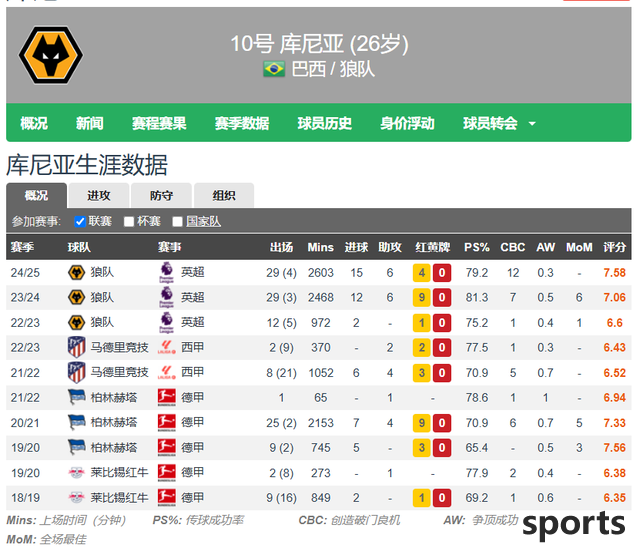
Task: Select the 概况 stats tab
Action: tap(36, 195)
